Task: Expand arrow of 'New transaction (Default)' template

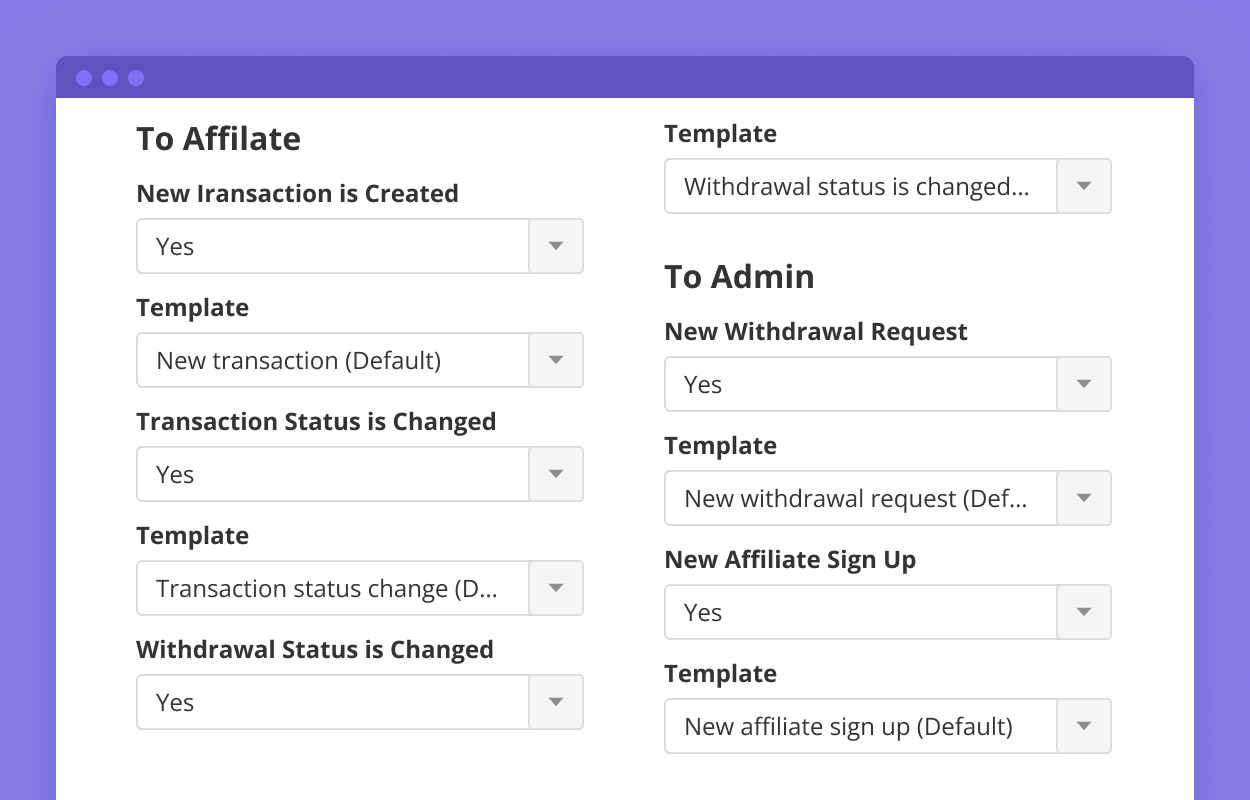Action: pos(556,360)
